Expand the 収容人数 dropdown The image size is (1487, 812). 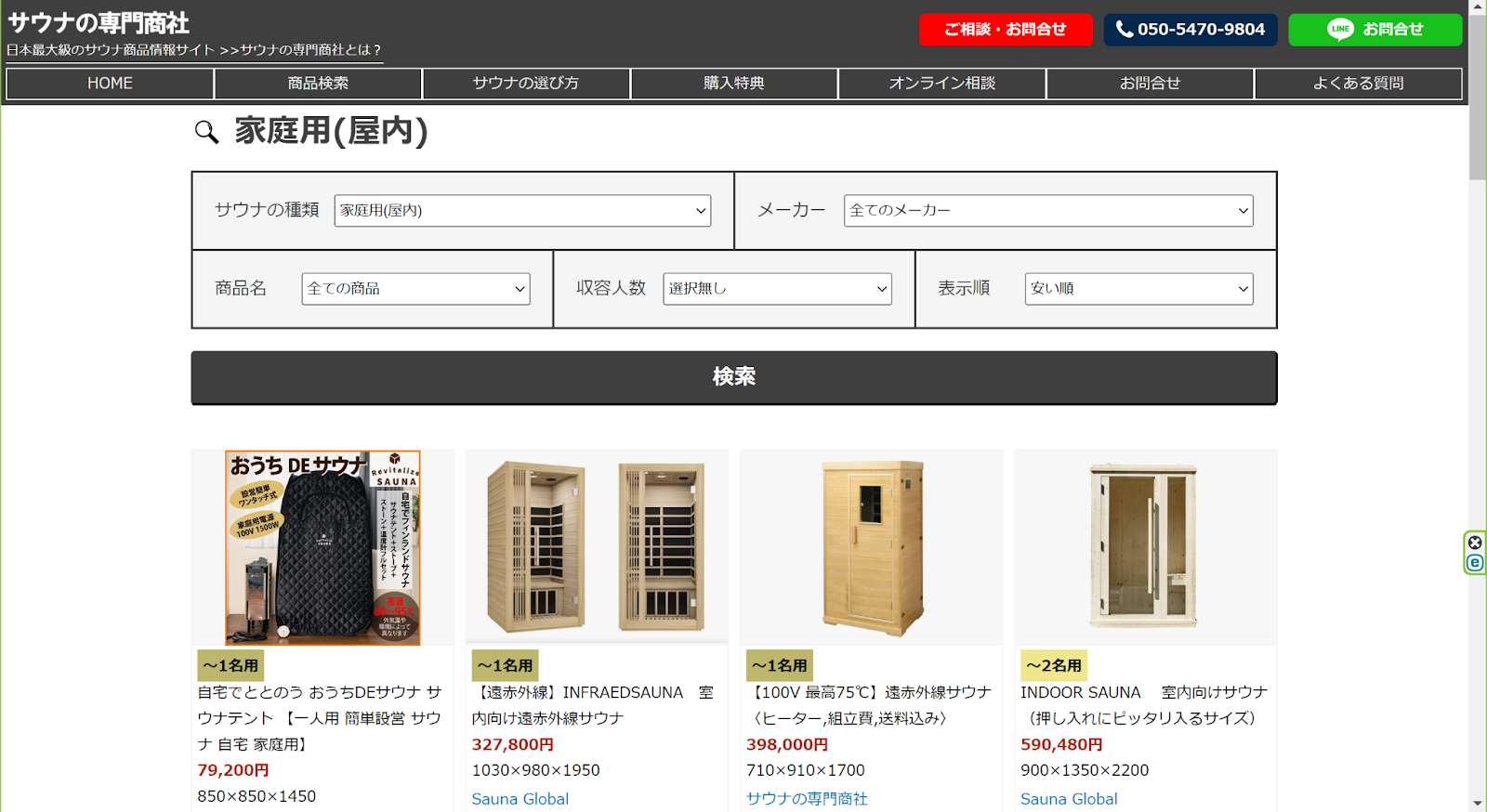pos(777,289)
